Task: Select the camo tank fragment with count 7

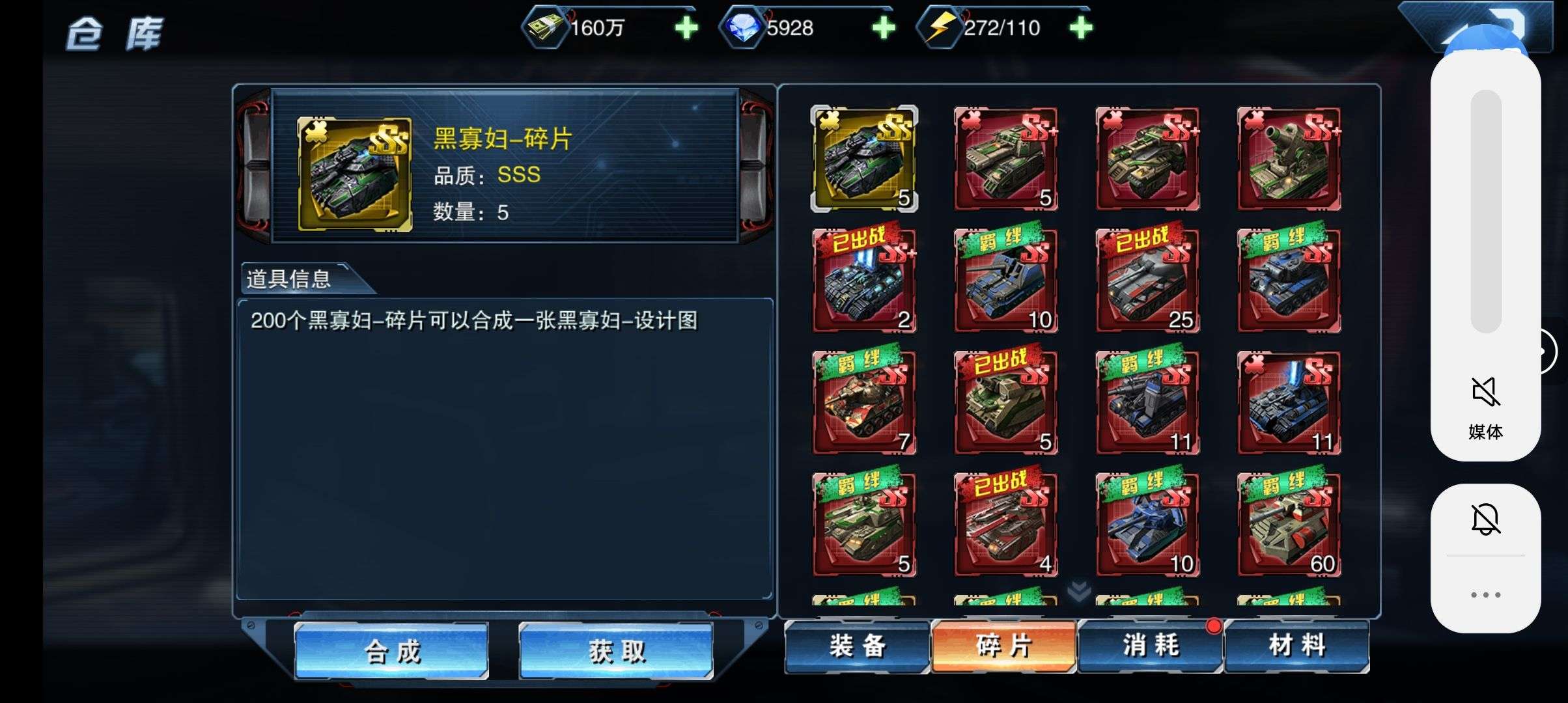Action: click(864, 402)
